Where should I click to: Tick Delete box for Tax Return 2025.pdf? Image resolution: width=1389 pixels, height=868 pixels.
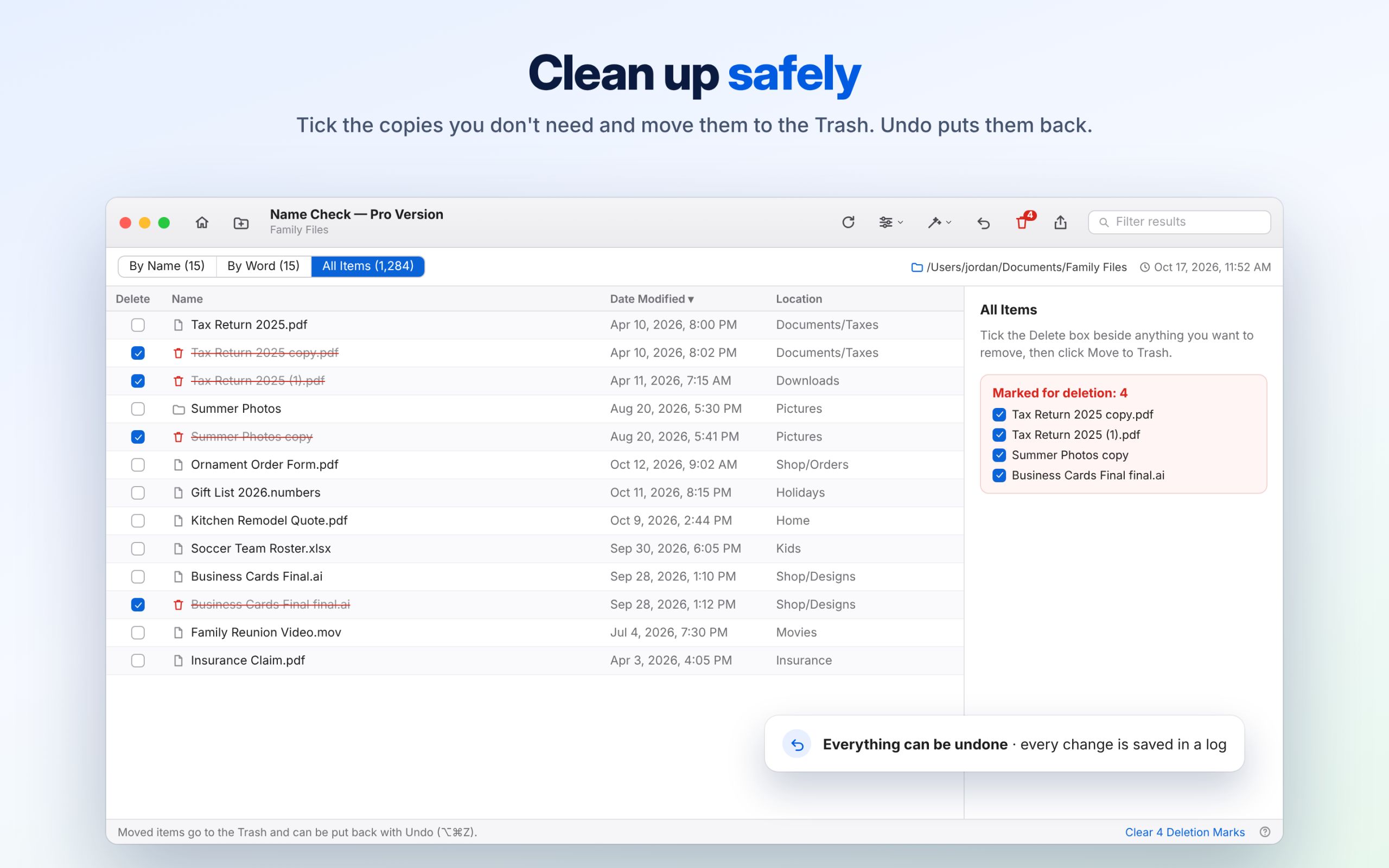tap(138, 325)
